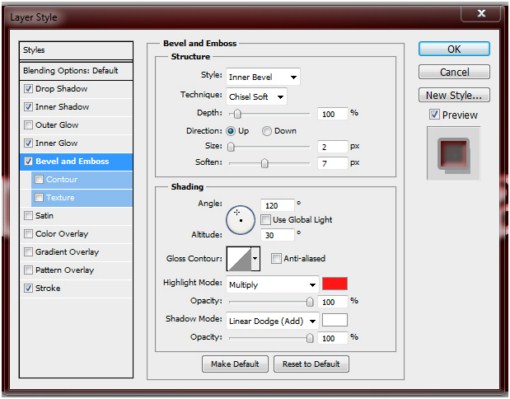Uncheck the Bevel and Emboss checkbox
This screenshot has width=510, height=399.
[28, 161]
